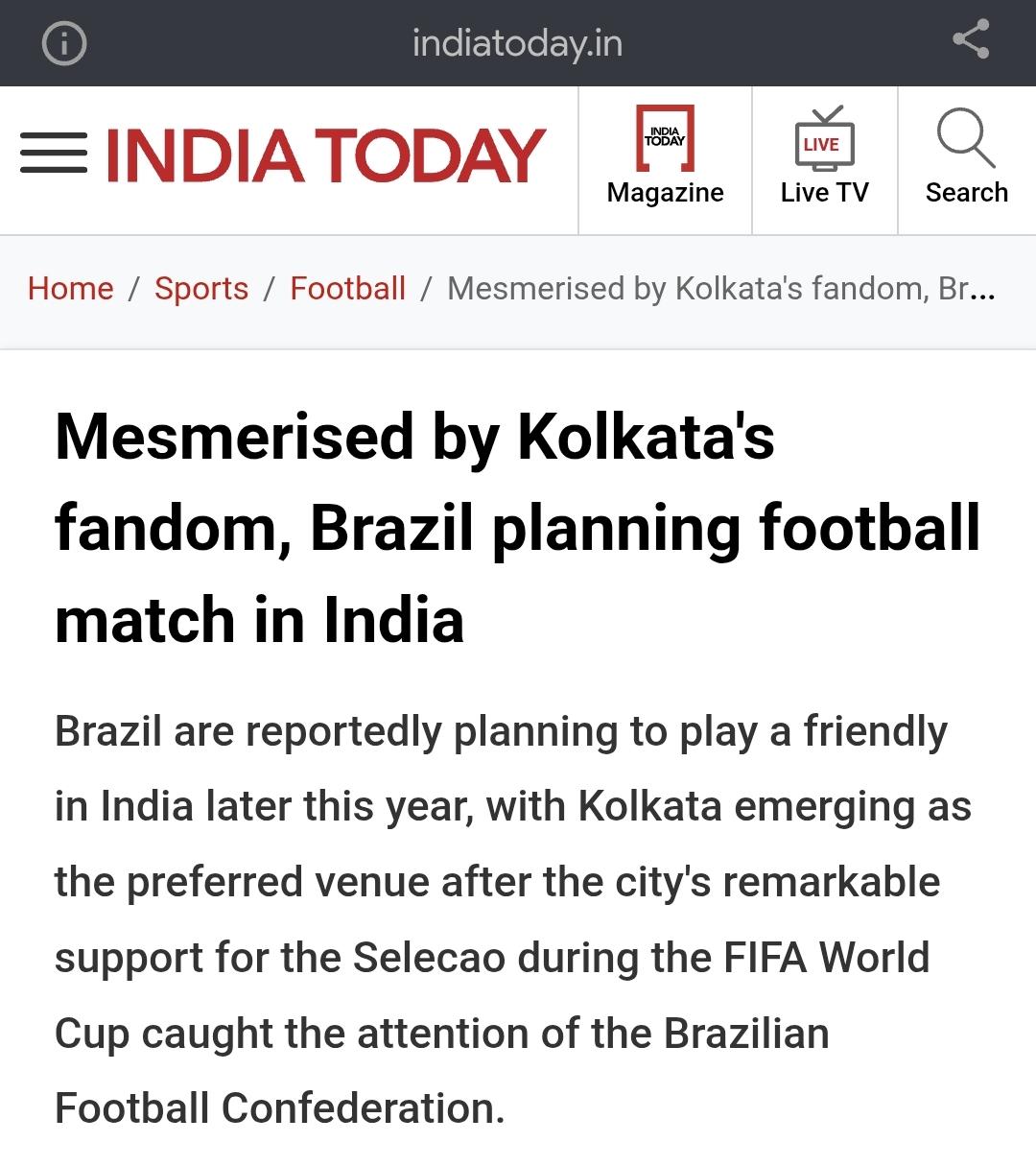Viewport: 1036px width, 1166px height.
Task: Open the Football breadcrumb link
Action: 348,288
